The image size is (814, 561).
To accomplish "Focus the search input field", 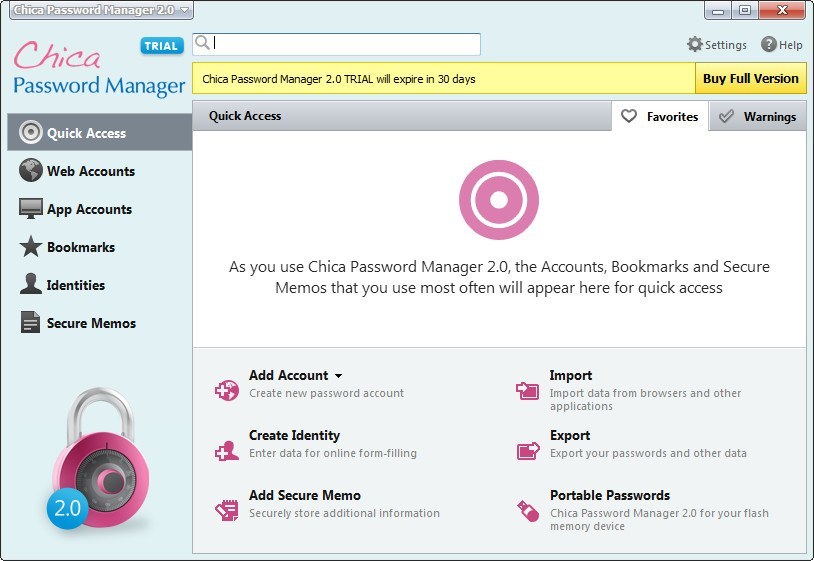I will tap(336, 44).
